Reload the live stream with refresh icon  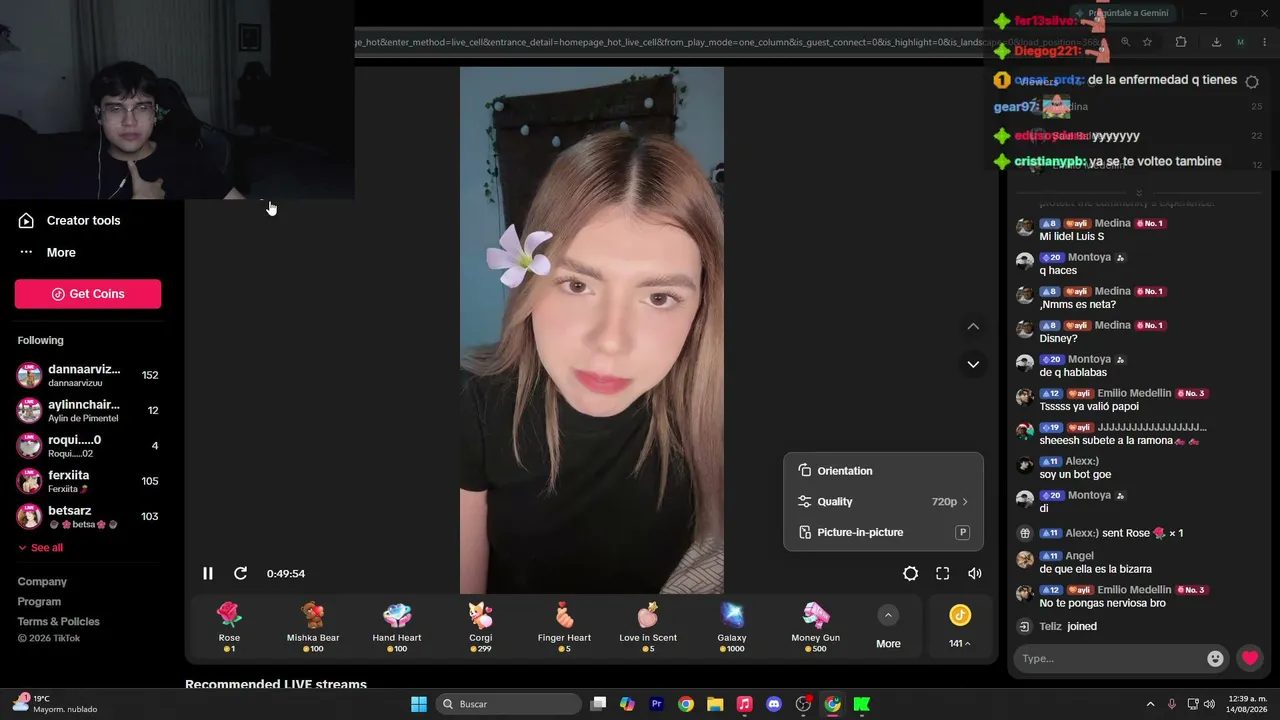click(240, 573)
